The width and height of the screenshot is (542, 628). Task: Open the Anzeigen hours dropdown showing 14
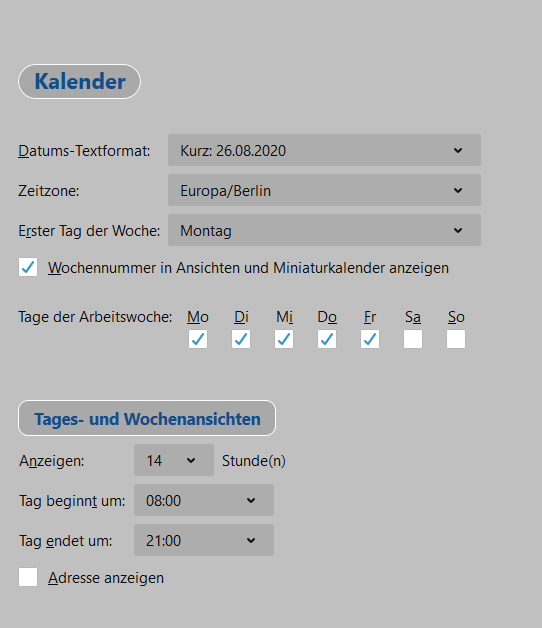[x=174, y=460]
